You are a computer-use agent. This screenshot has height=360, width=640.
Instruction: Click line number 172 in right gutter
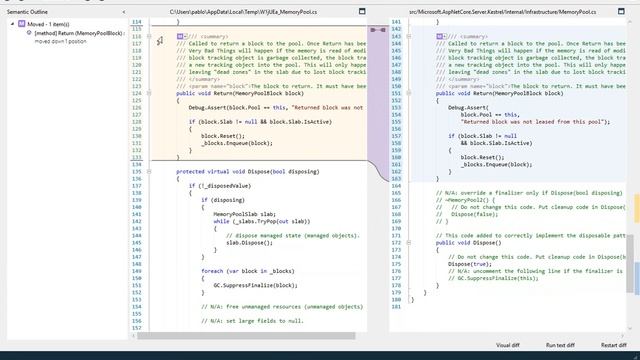coord(396,243)
